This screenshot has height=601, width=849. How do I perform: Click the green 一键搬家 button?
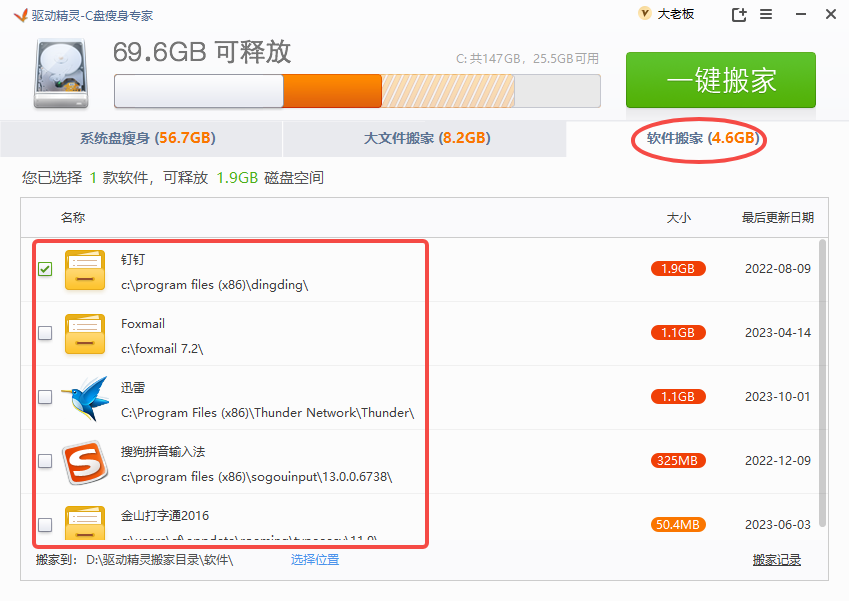tap(721, 80)
